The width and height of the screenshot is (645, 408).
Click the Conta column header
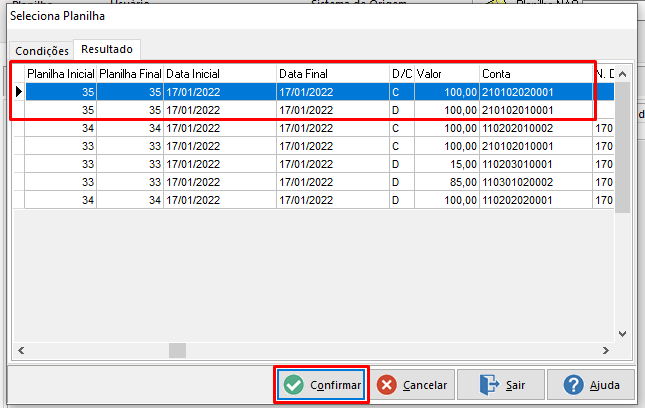pyautogui.click(x=536, y=74)
